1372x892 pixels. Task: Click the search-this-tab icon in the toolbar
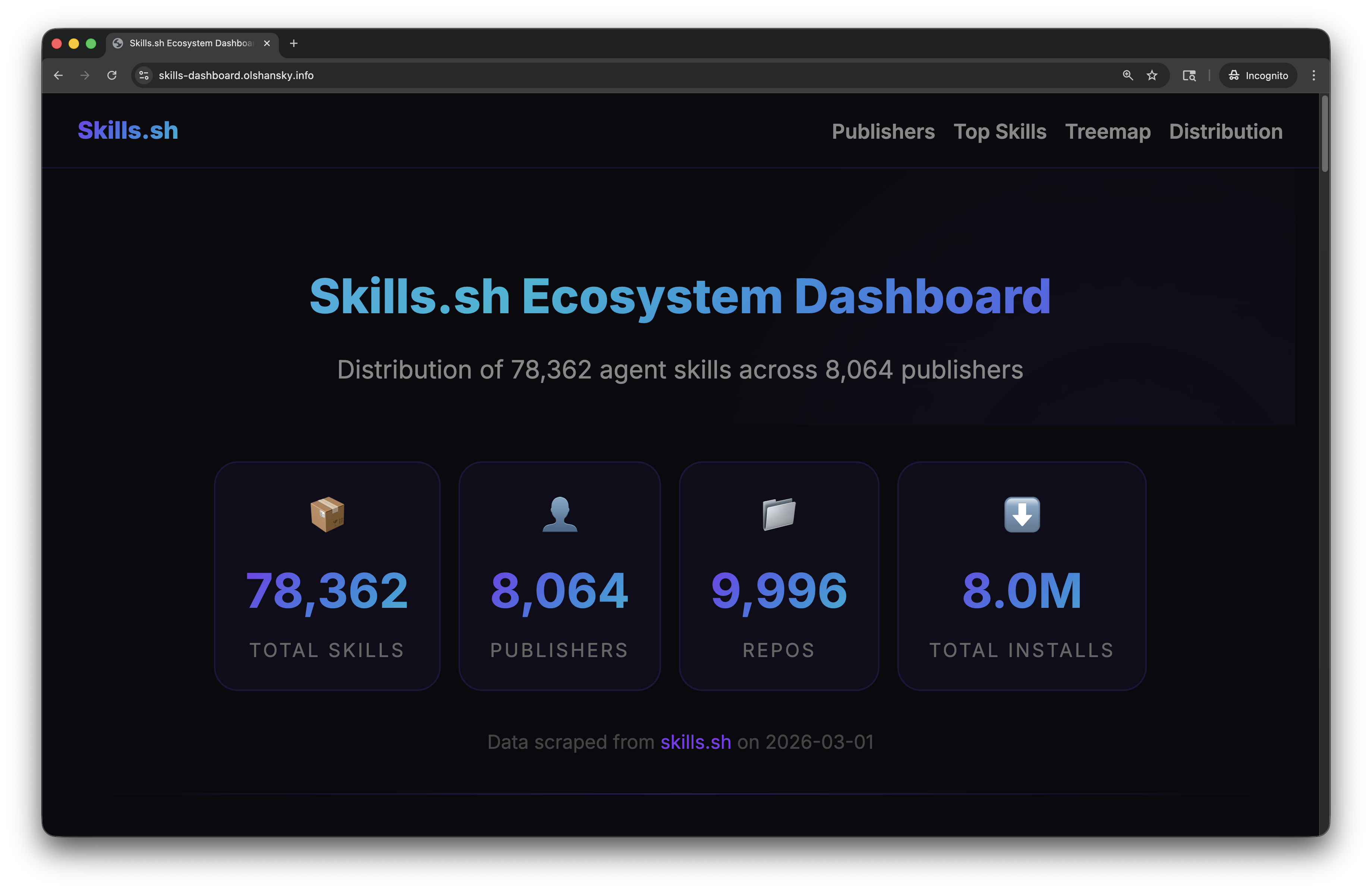pyautogui.click(x=1189, y=75)
